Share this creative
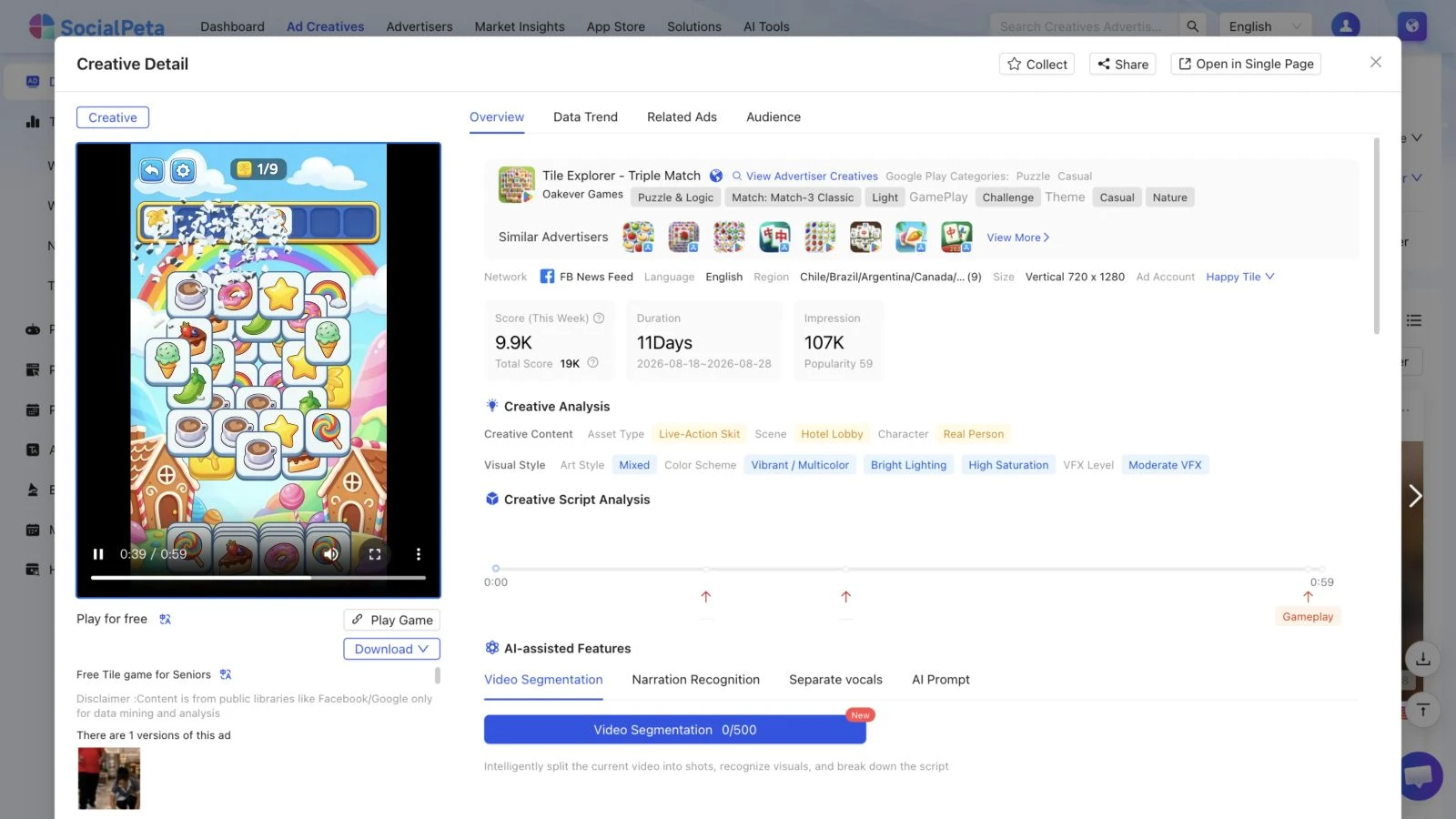Screen dimensions: 1456x819 pyautogui.click(x=1123, y=64)
